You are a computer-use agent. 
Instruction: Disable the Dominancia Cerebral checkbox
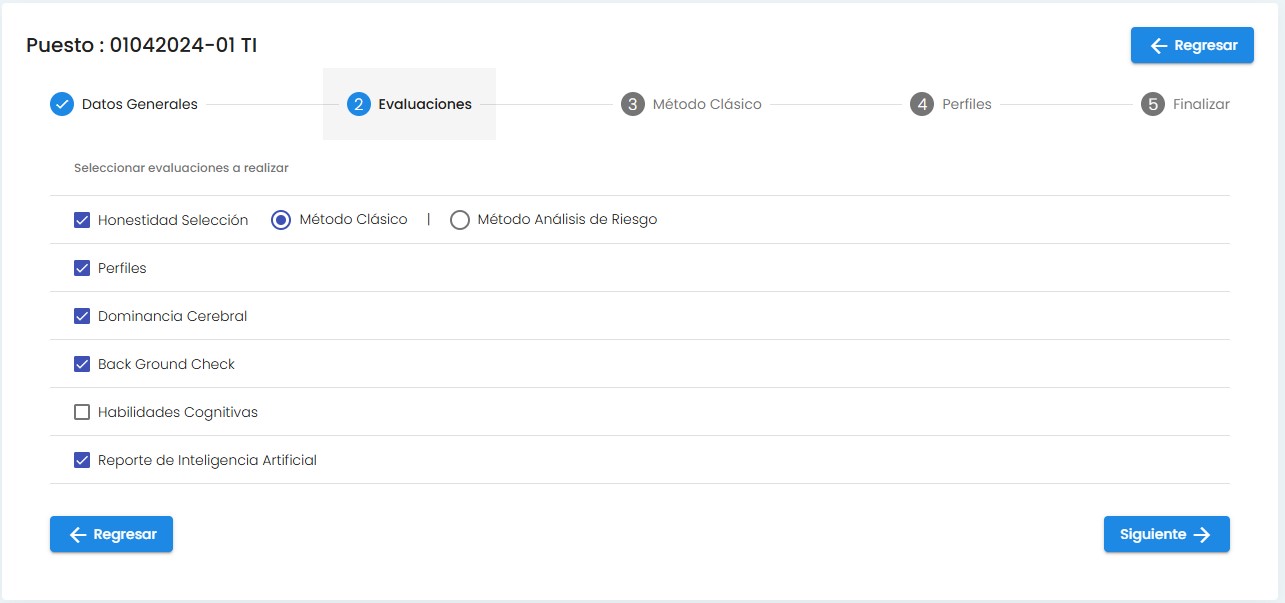tap(82, 316)
